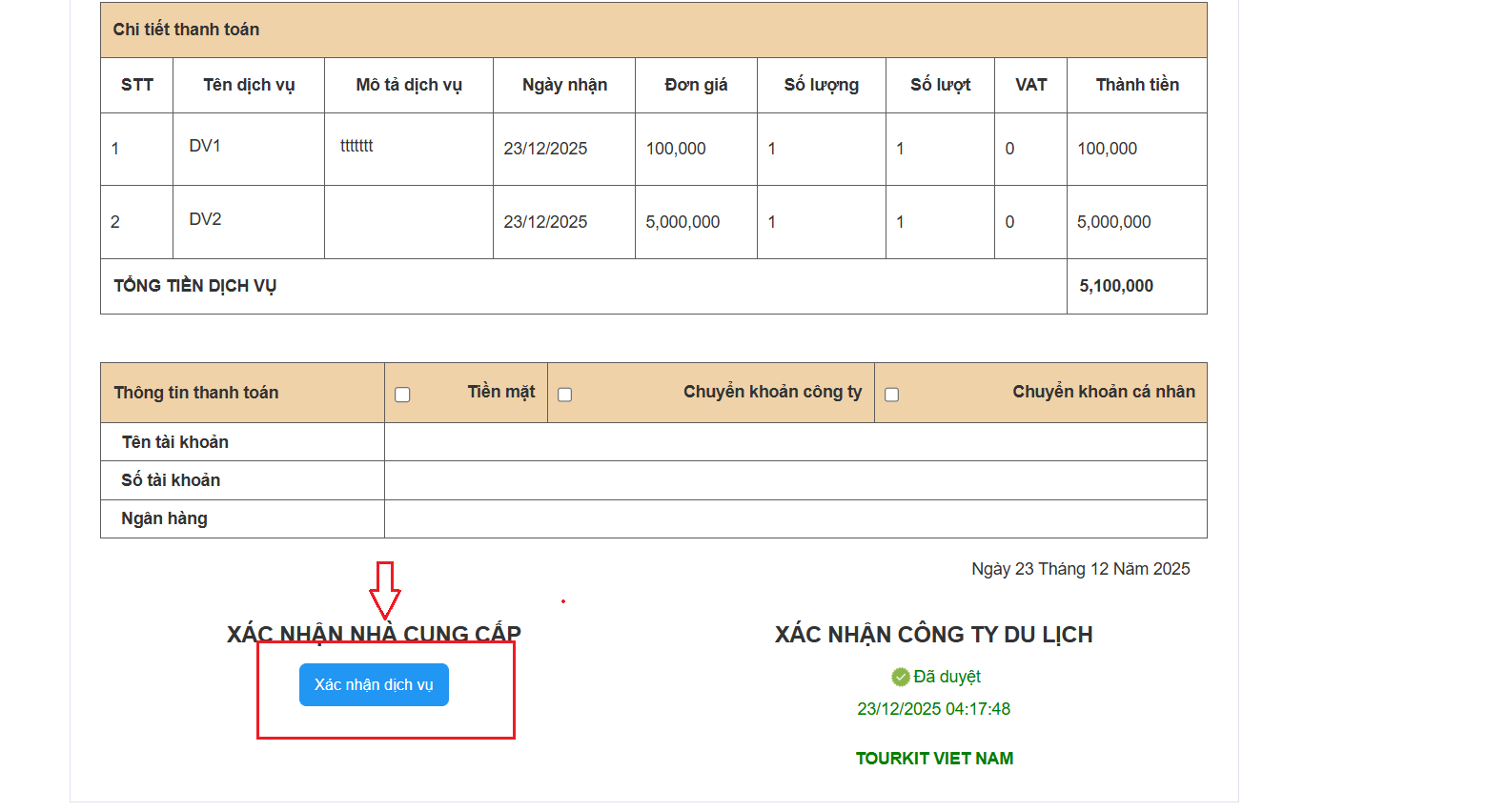Click the Đơn giá column header

coord(696,85)
